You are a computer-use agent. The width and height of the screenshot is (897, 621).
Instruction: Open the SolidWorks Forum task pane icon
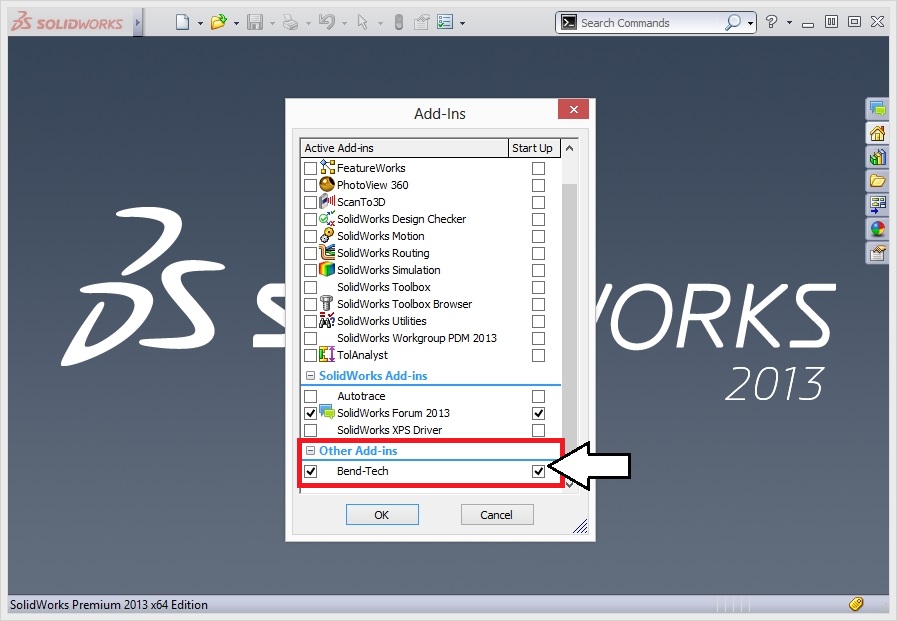pos(877,109)
